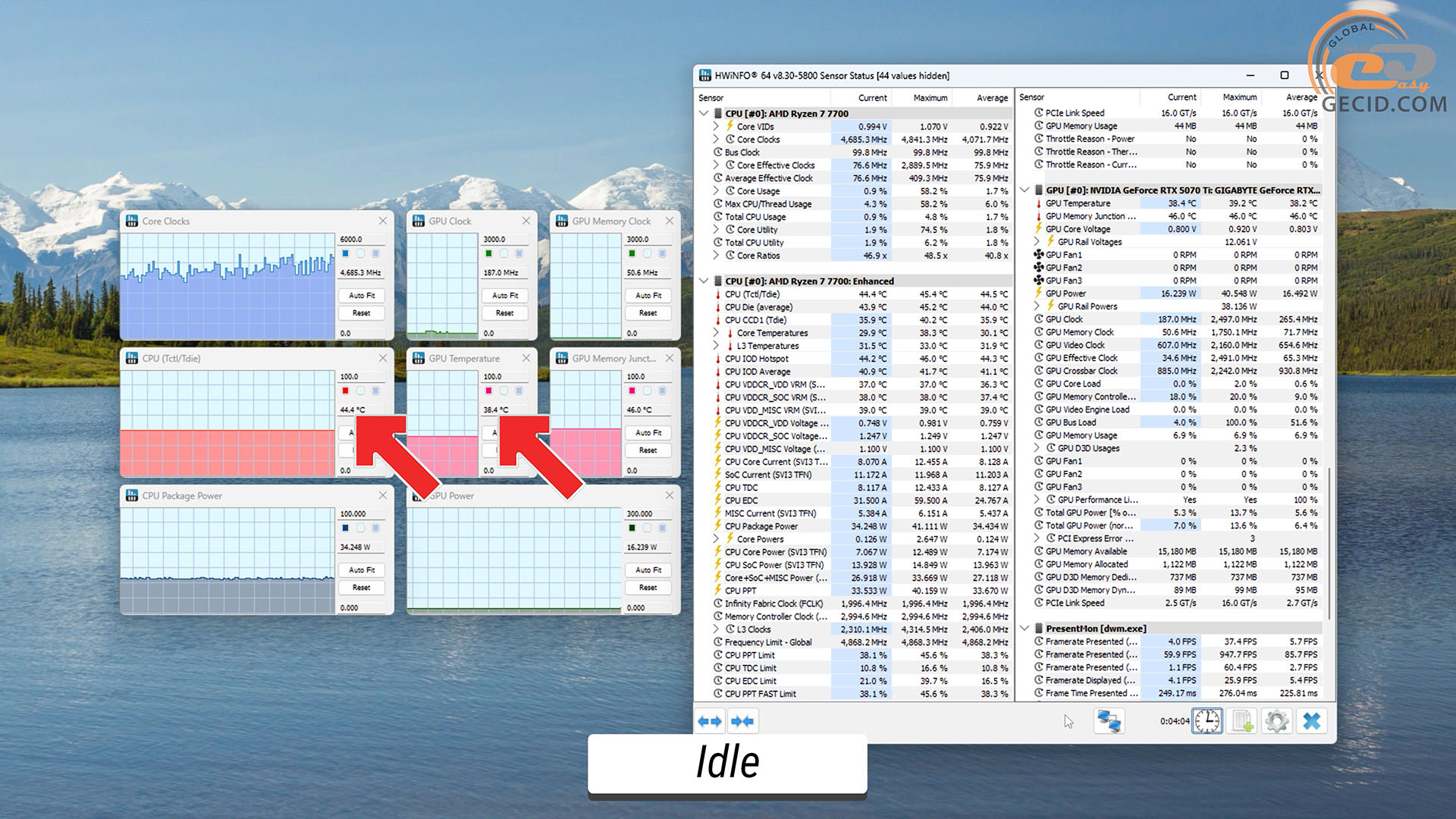Viewport: 1456px width, 819px height.
Task: Toggle the square option in Core Clocks graph window
Action: [x=375, y=253]
